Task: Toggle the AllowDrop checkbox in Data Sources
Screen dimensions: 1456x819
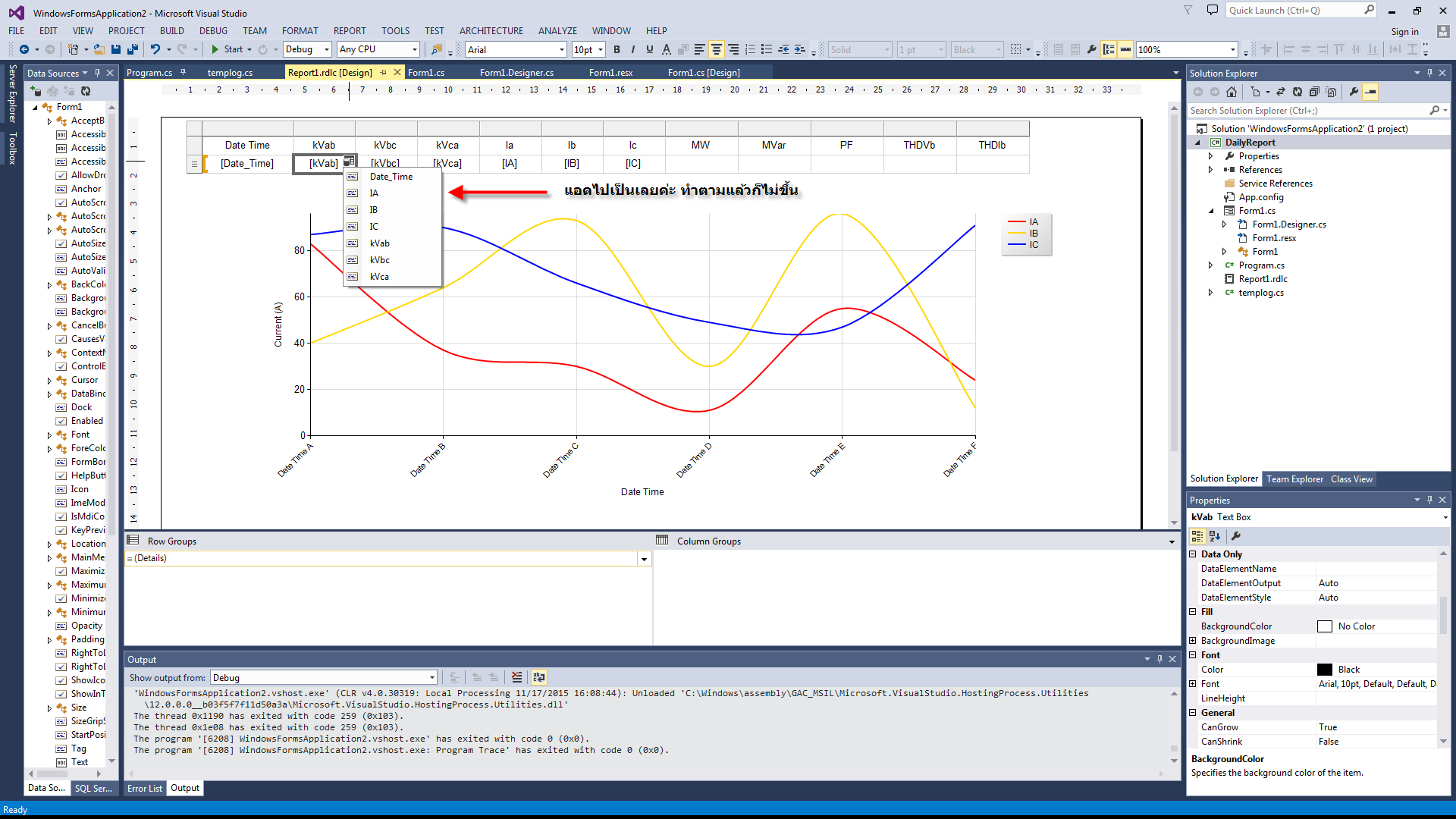Action: click(61, 175)
